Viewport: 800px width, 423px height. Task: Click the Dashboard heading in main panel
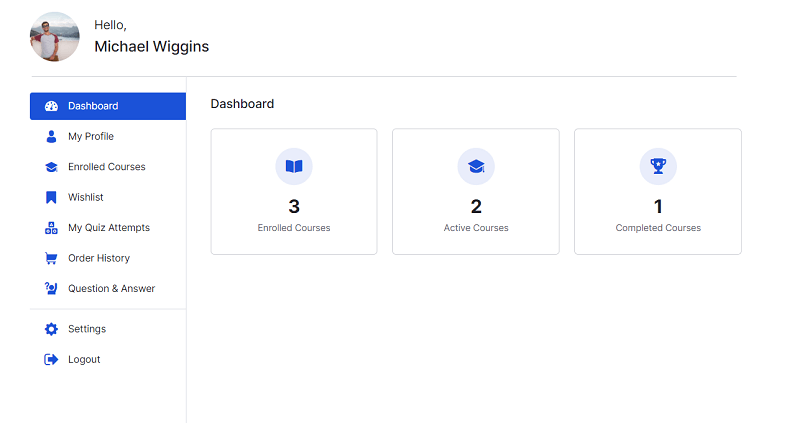click(242, 104)
